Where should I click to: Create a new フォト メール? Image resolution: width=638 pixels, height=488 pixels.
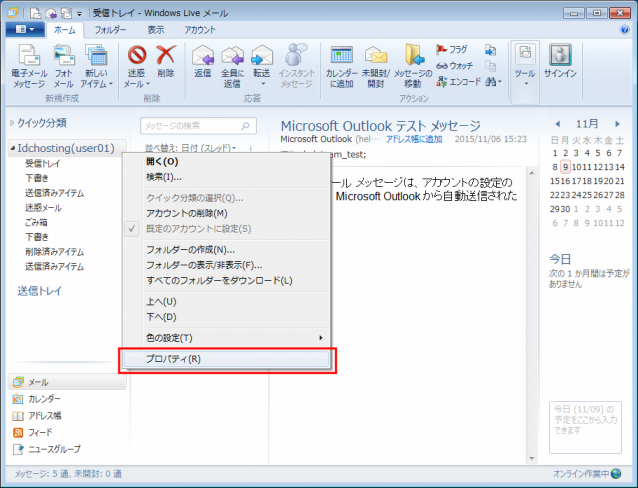pyautogui.click(x=64, y=67)
